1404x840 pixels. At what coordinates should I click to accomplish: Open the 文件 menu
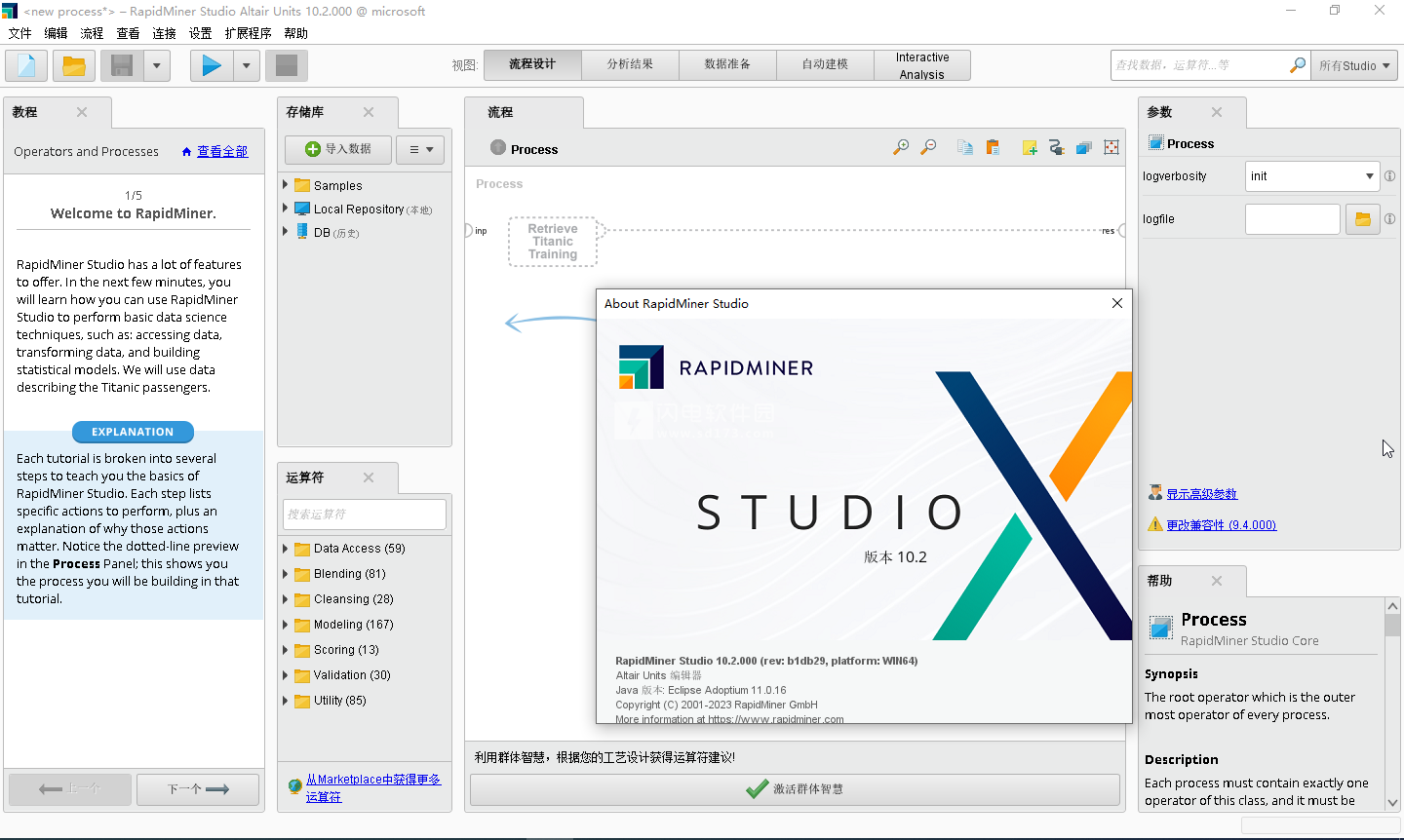click(20, 33)
